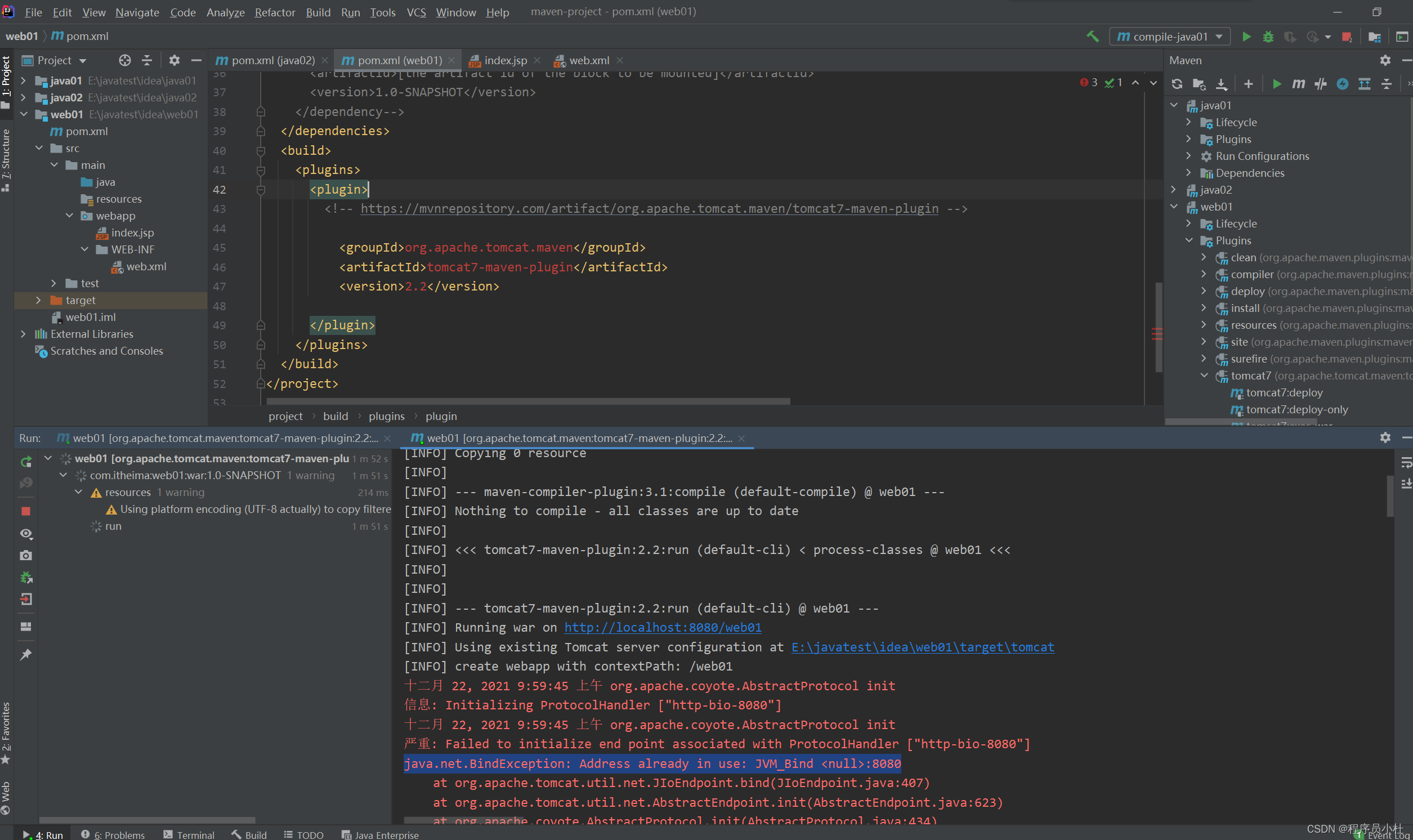The image size is (1413, 840).
Task: Collapse the webapp folder in Project tree
Action: (x=69, y=216)
